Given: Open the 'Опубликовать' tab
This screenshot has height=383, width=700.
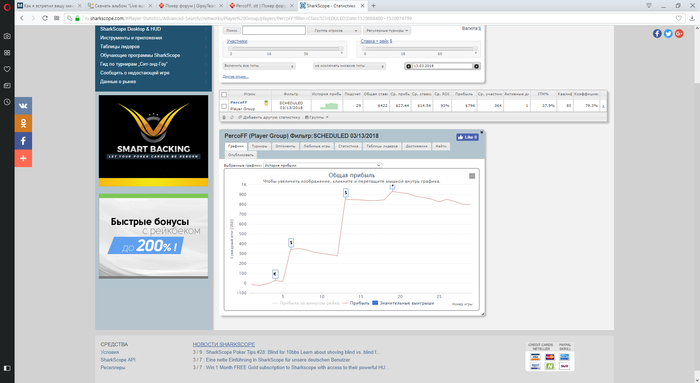Looking at the screenshot, I should [x=240, y=155].
